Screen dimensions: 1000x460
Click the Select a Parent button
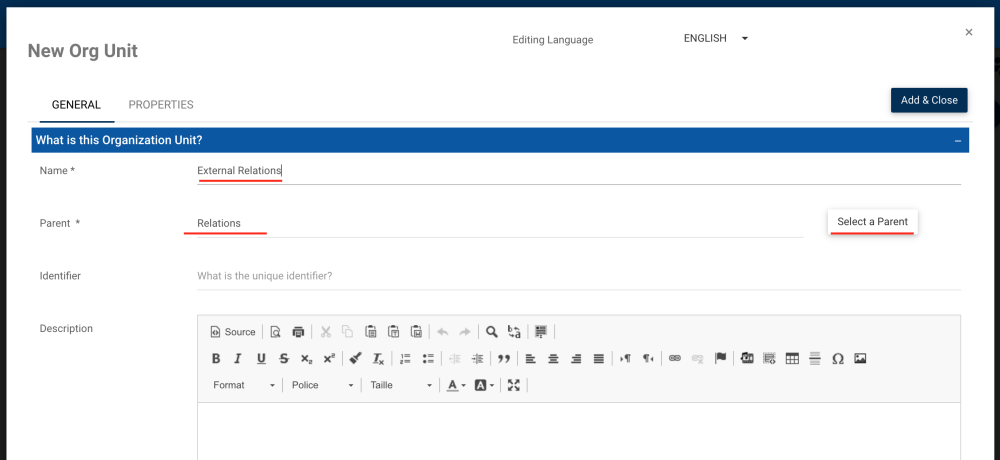[x=872, y=222]
